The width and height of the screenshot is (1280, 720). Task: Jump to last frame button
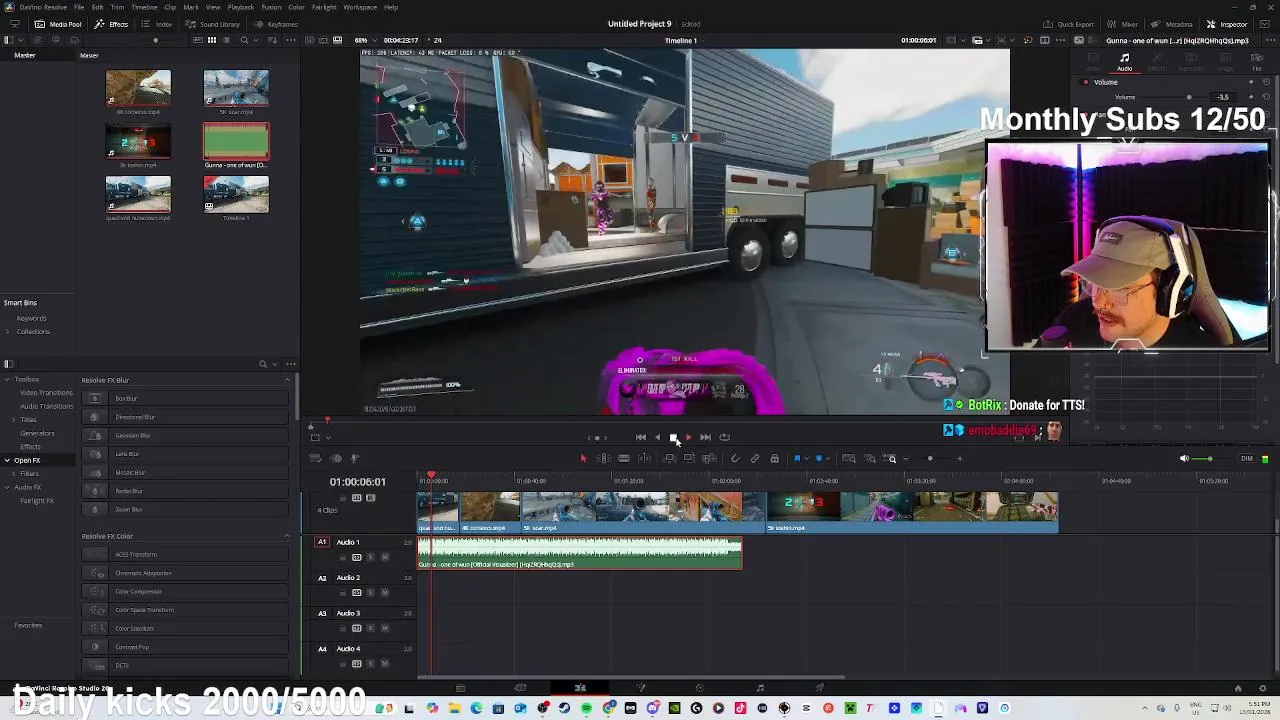pos(705,437)
